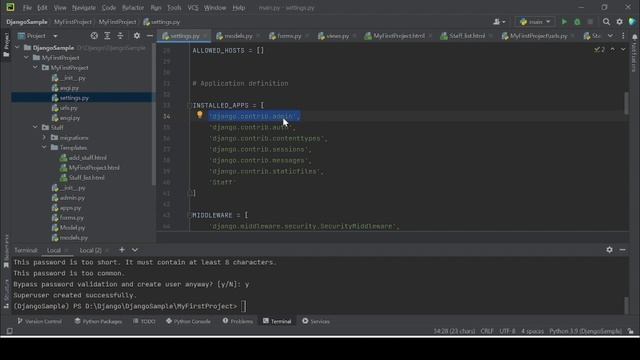
Task: Click the editor vertical scrollbar thumb
Action: click(626, 103)
